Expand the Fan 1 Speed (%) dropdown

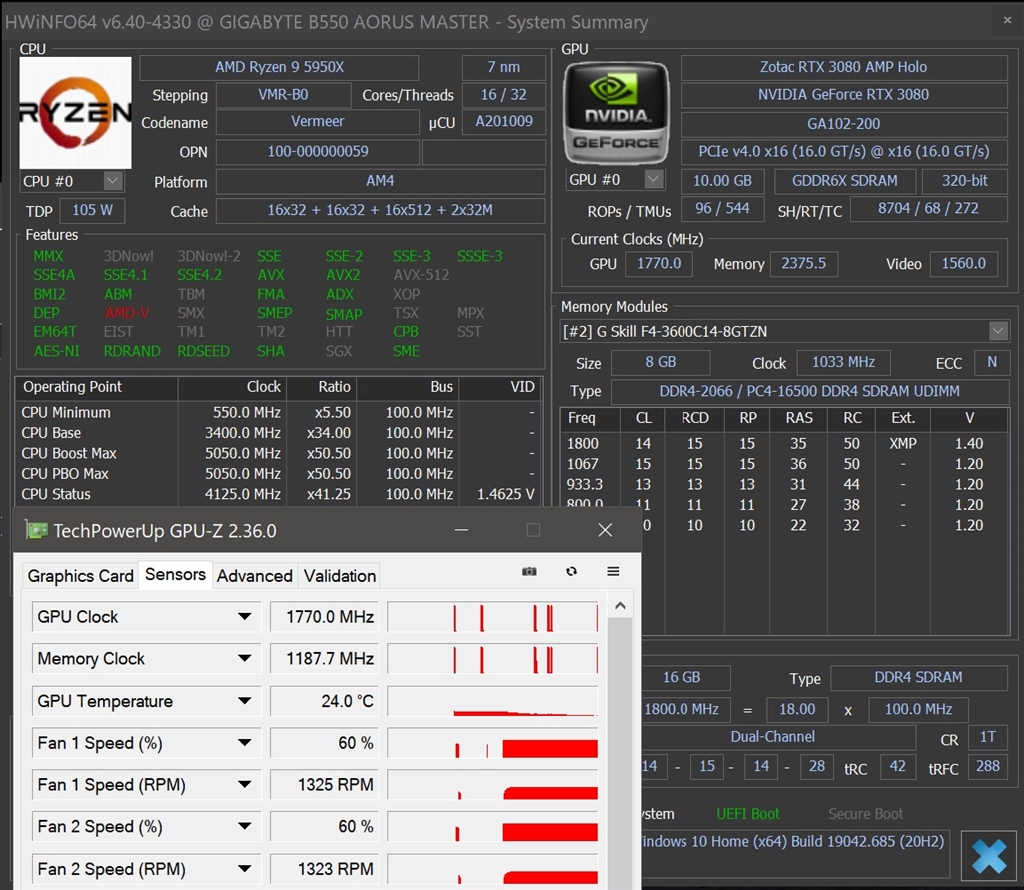(244, 742)
